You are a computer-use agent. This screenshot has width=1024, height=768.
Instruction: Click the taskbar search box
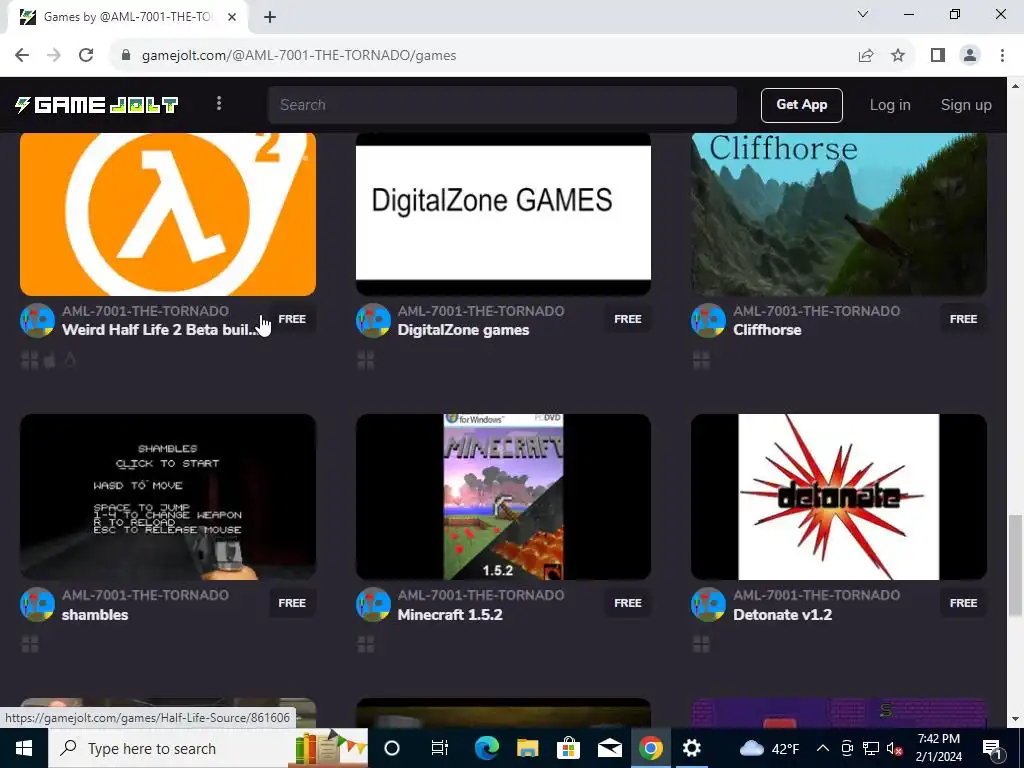[208, 748]
